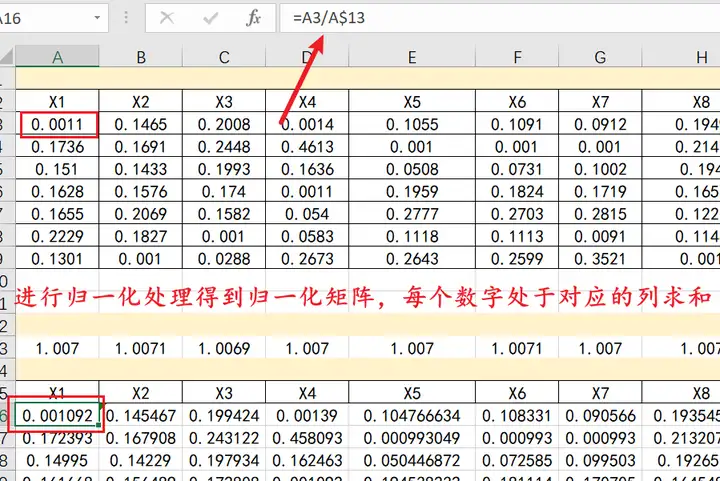Viewport: 720px width, 481px height.
Task: Click cell F6 containing 0.1824
Action: (517, 191)
